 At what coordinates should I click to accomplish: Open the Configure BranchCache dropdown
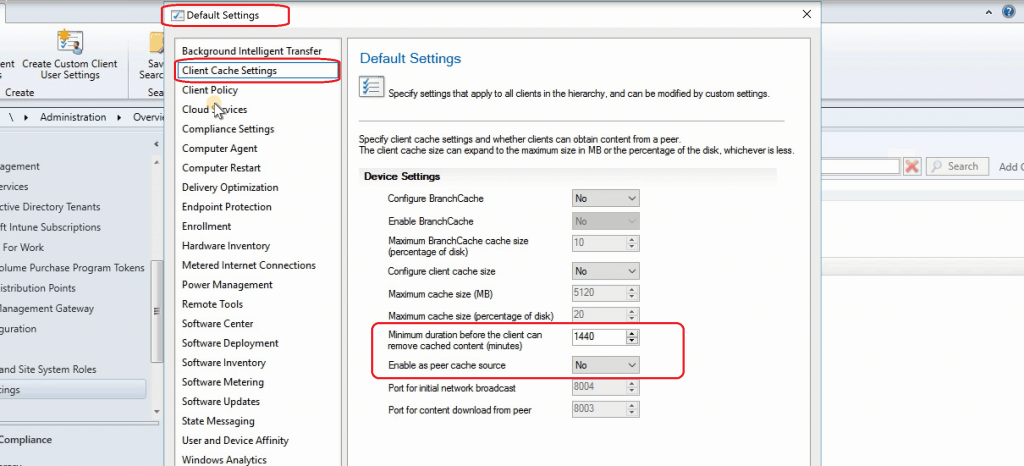pyautogui.click(x=605, y=198)
